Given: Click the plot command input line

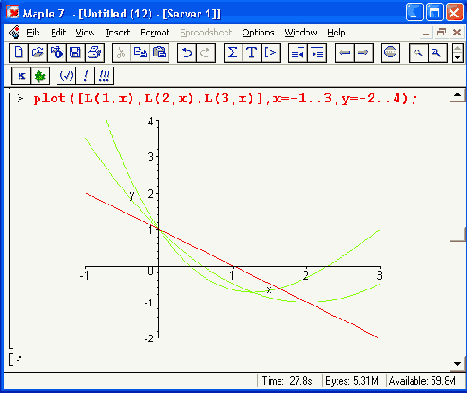Looking at the screenshot, I should tap(225, 99).
